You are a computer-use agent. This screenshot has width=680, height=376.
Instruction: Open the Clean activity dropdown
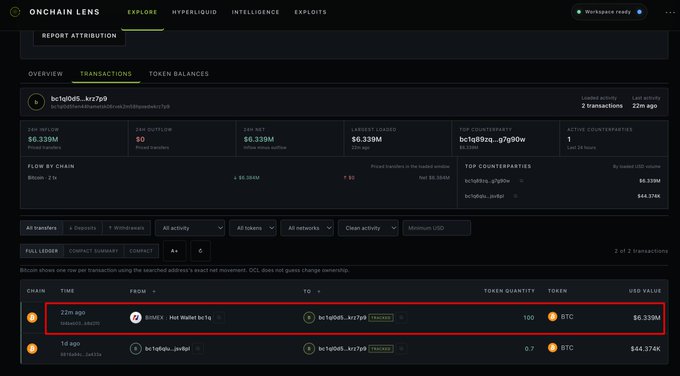(368, 228)
